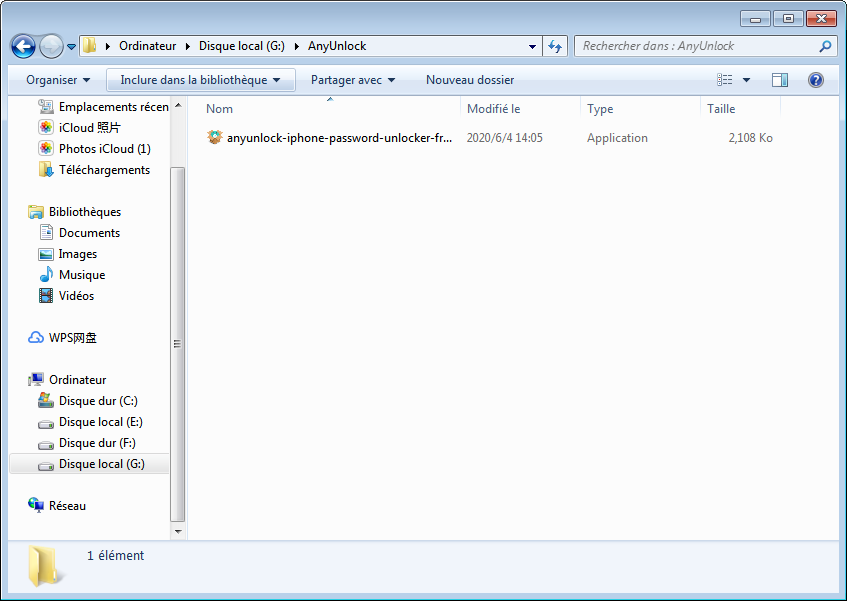Click the change view icon
The width and height of the screenshot is (847, 601).
pos(724,80)
